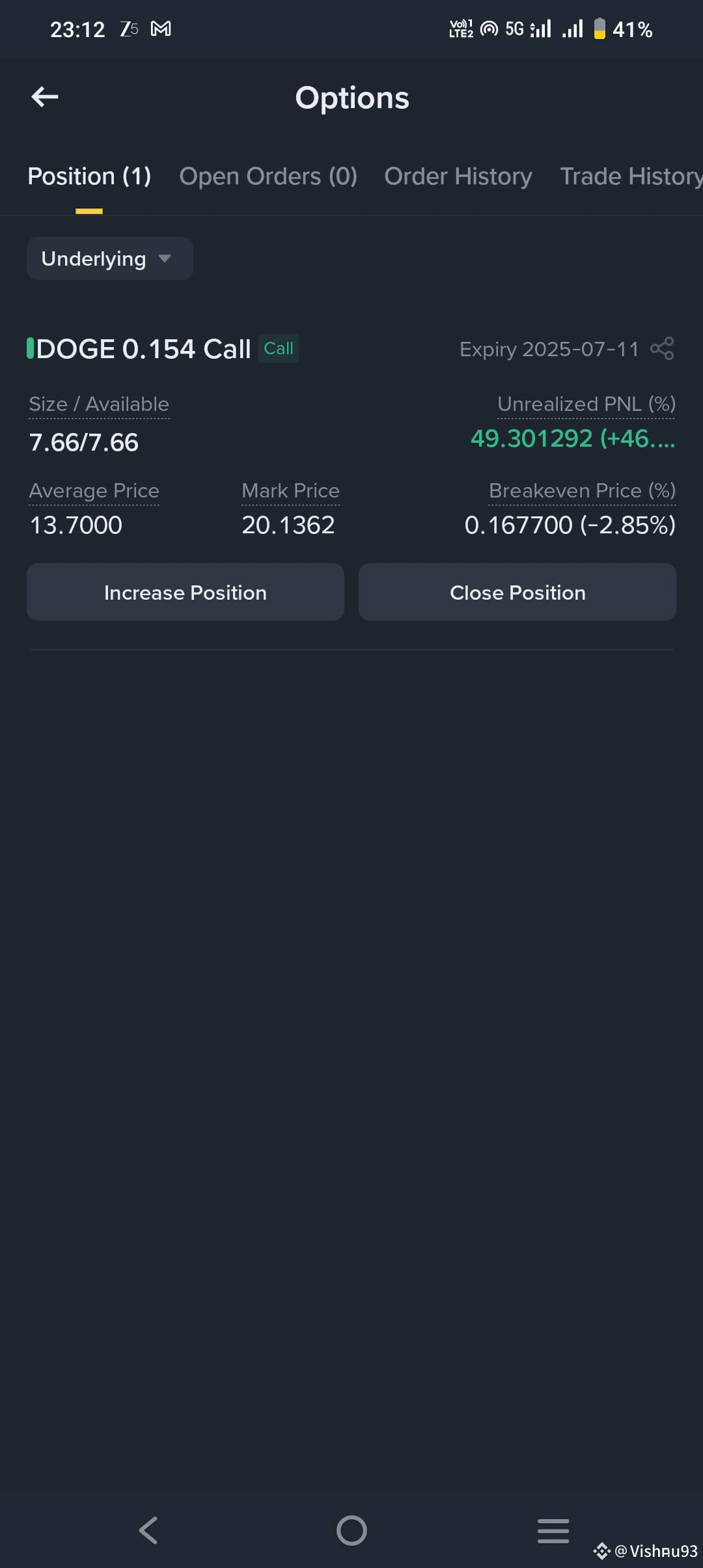Switch to the Open Orders (0) tab

click(x=268, y=176)
